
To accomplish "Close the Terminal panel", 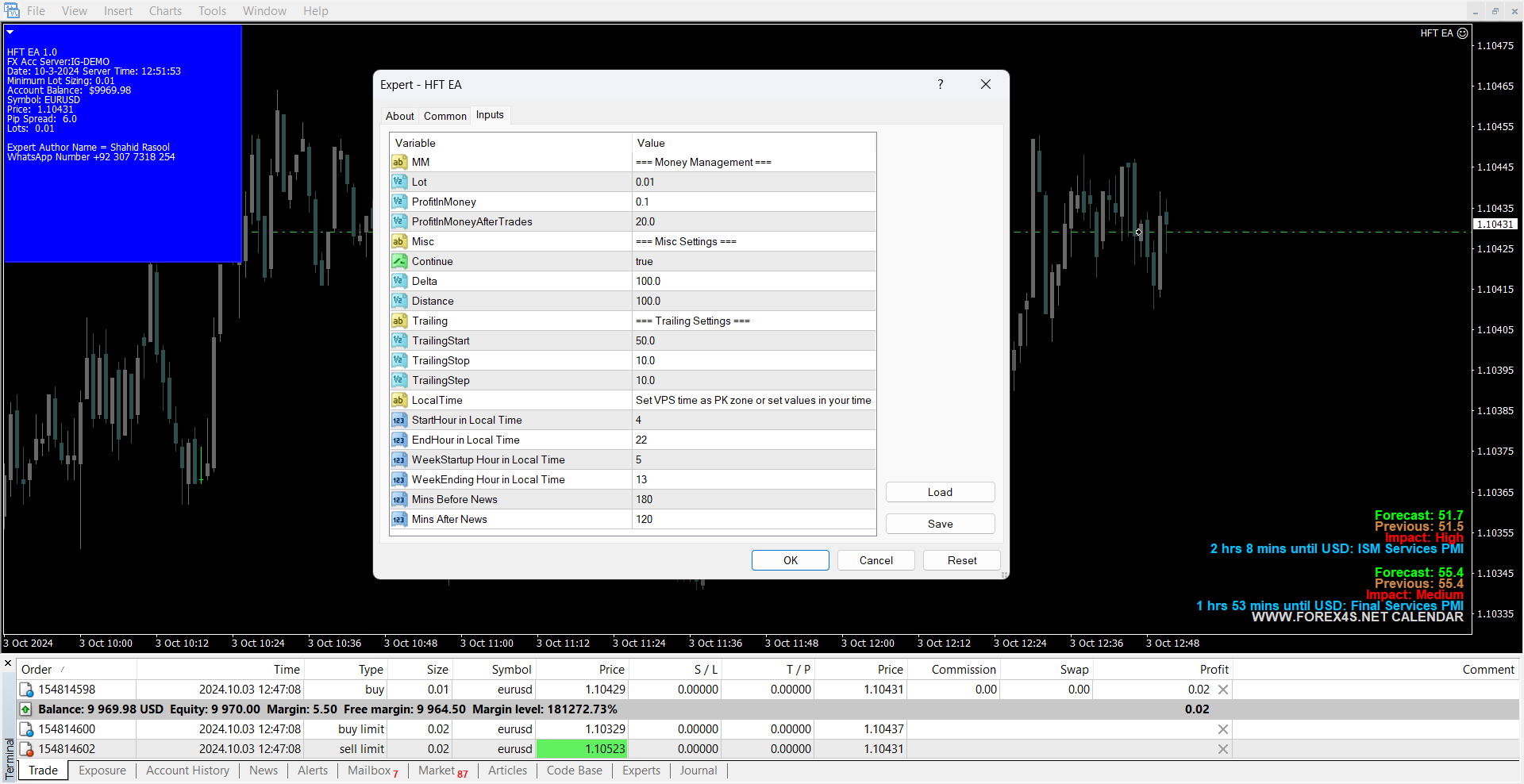I will [8, 663].
